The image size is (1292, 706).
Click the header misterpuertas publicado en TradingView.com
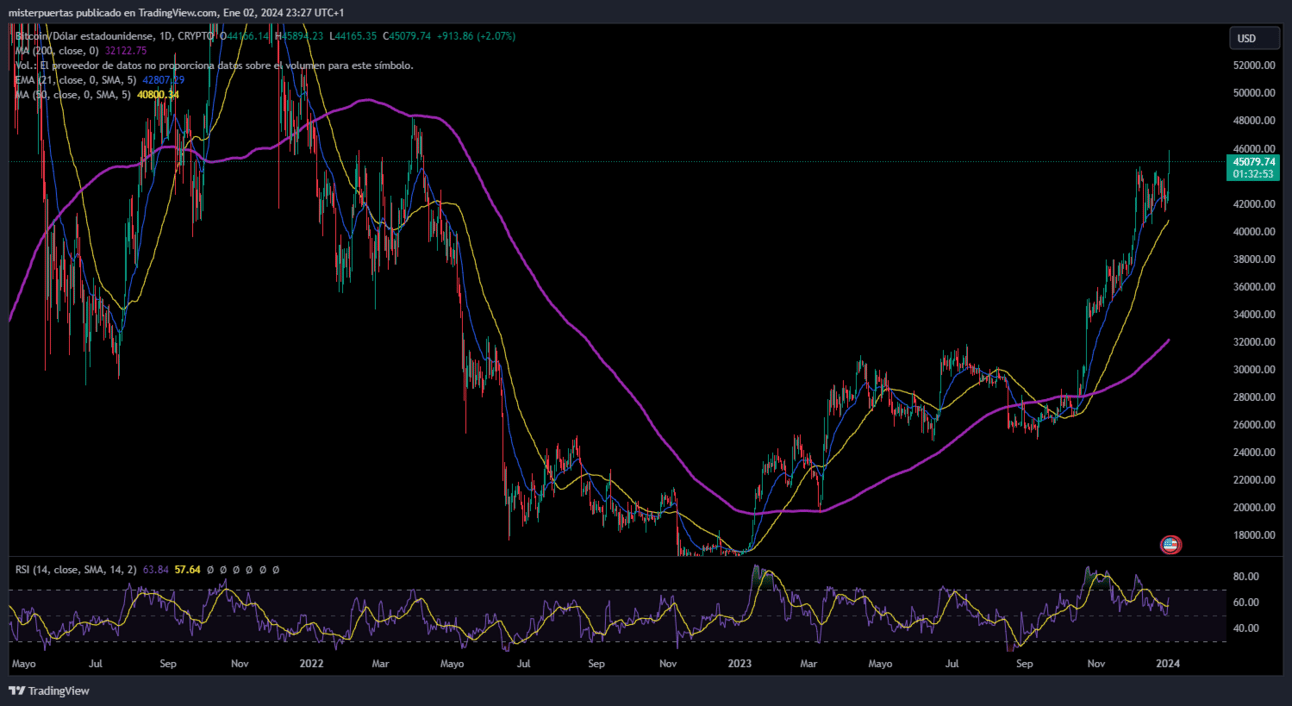coord(113,12)
